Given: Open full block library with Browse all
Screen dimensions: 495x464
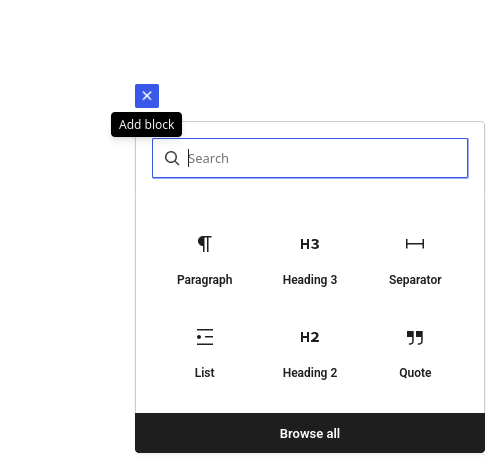Looking at the screenshot, I should pos(310,433).
